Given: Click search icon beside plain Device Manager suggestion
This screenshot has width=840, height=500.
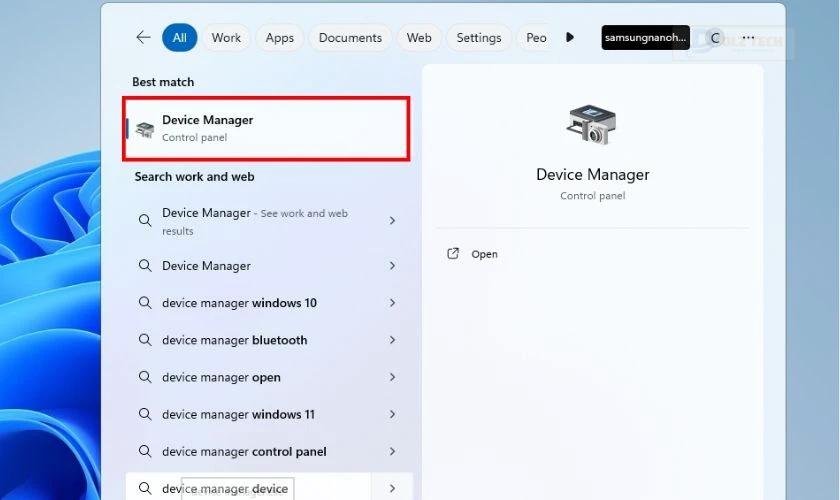Looking at the screenshot, I should point(145,265).
